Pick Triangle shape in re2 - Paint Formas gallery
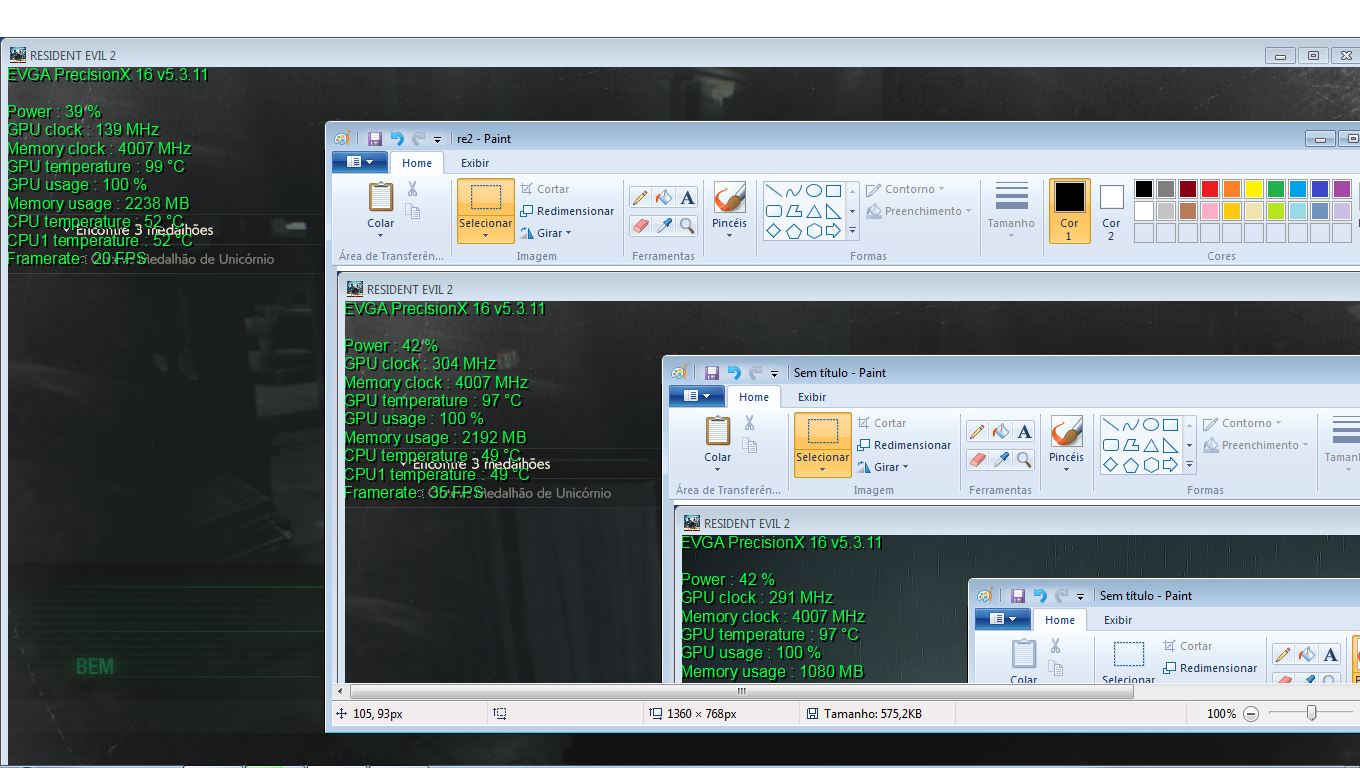 point(814,211)
